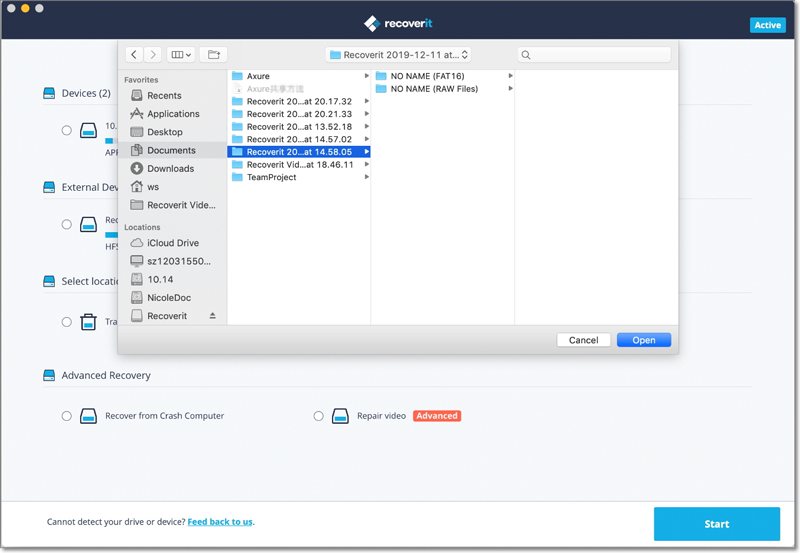The width and height of the screenshot is (800, 553).
Task: Open the column view options dropdown
Action: point(181,55)
